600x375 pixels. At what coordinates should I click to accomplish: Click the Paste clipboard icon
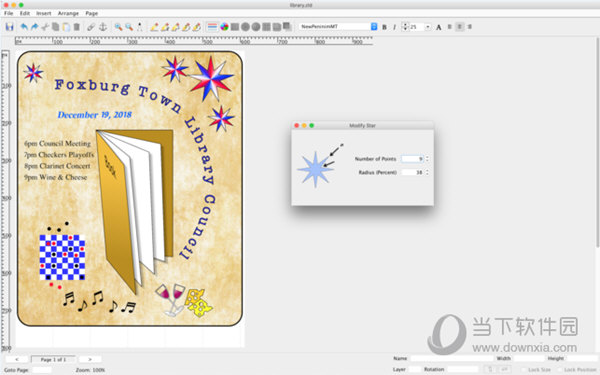66,27
